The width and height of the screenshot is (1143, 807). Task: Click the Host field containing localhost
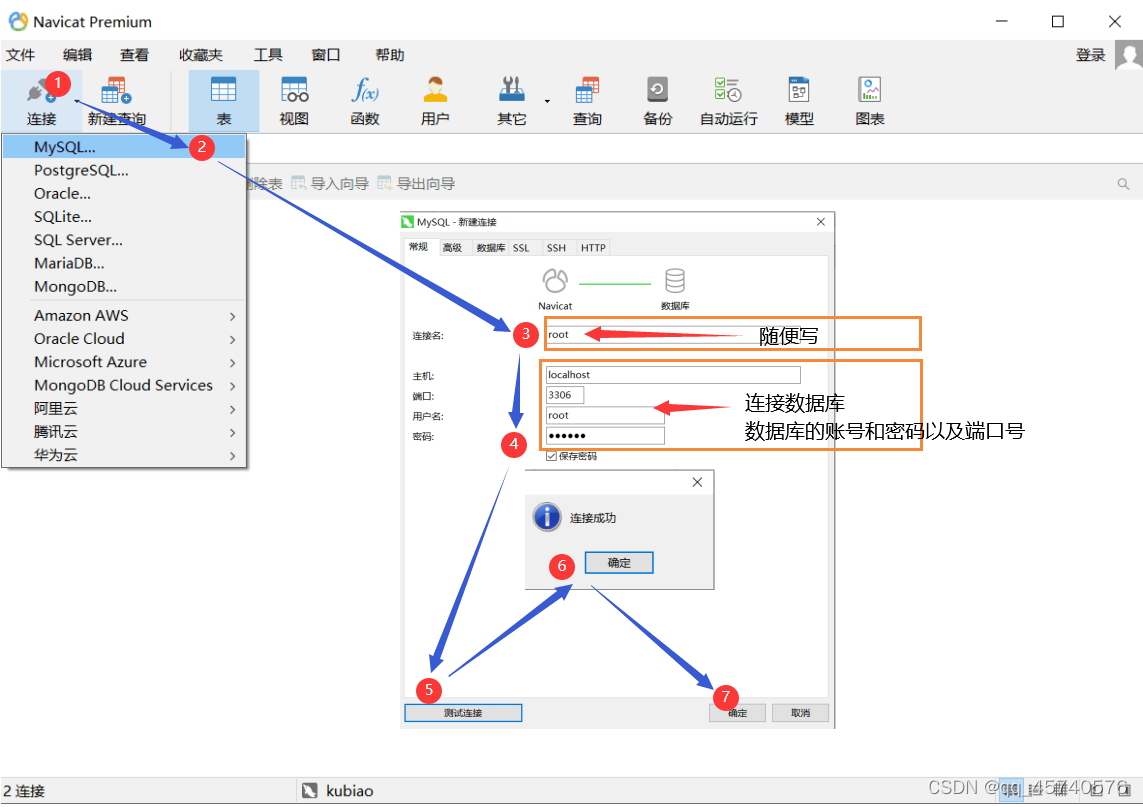pyautogui.click(x=673, y=375)
